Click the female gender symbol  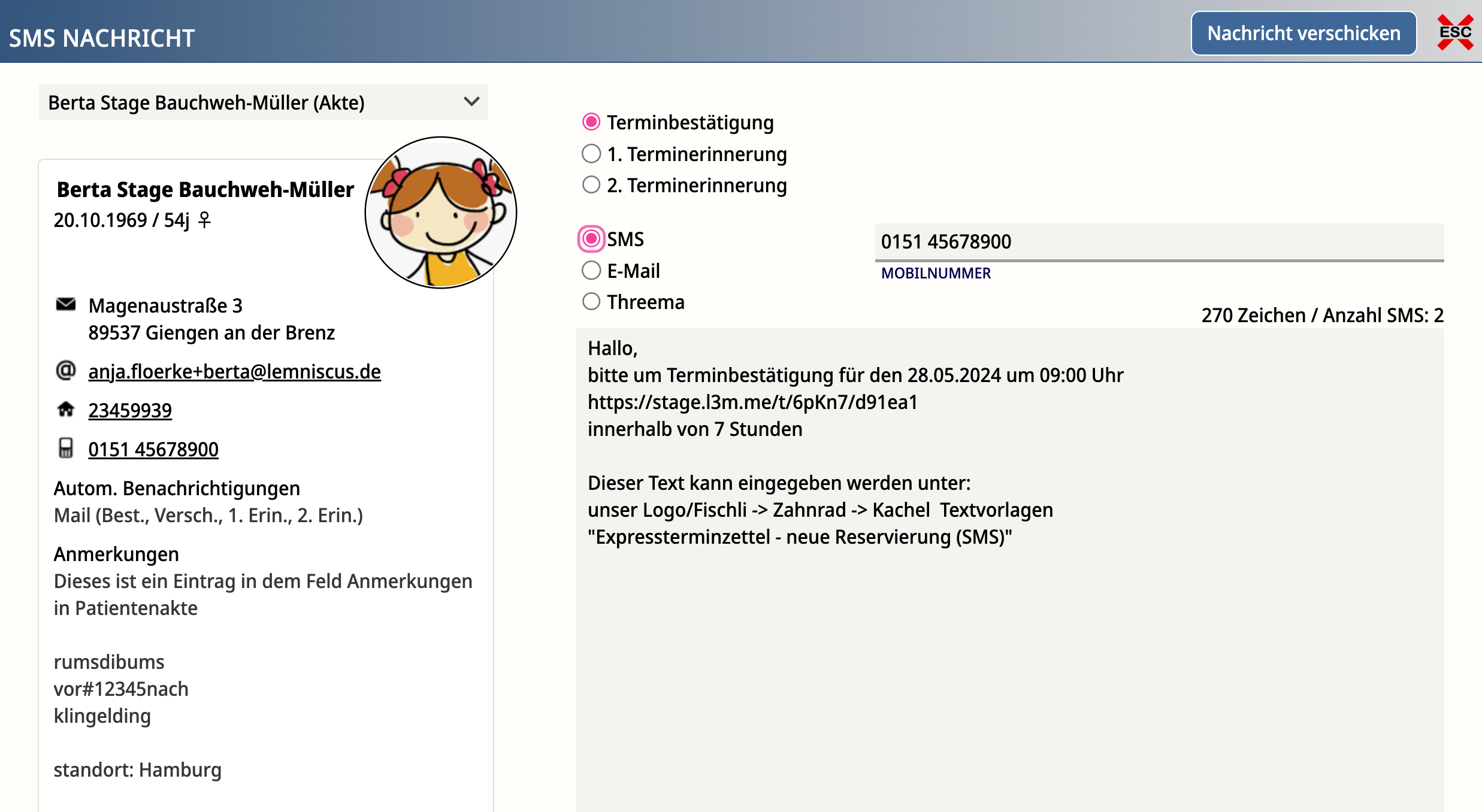click(204, 220)
